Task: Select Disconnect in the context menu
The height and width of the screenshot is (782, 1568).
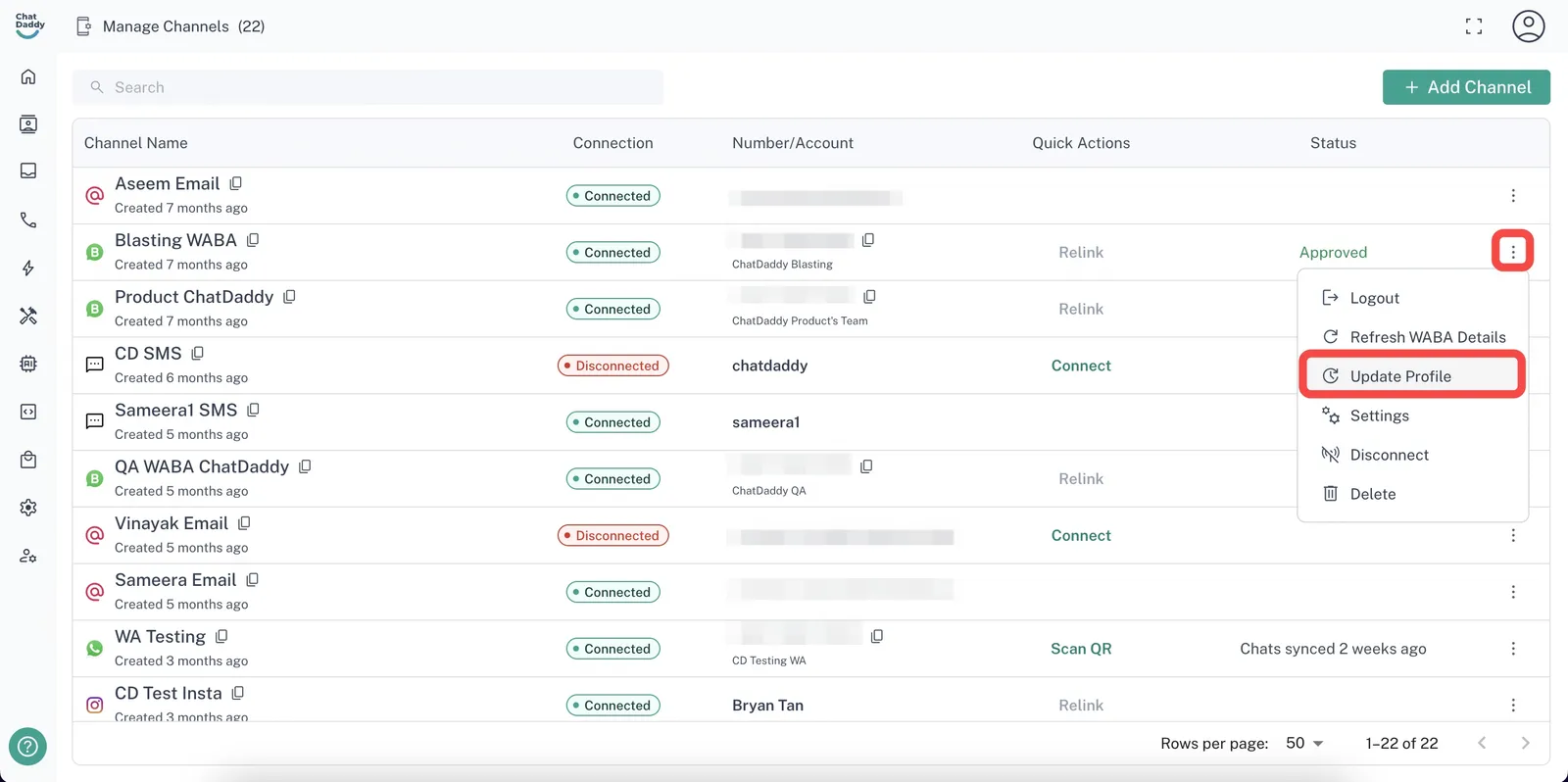Action: click(x=1389, y=455)
